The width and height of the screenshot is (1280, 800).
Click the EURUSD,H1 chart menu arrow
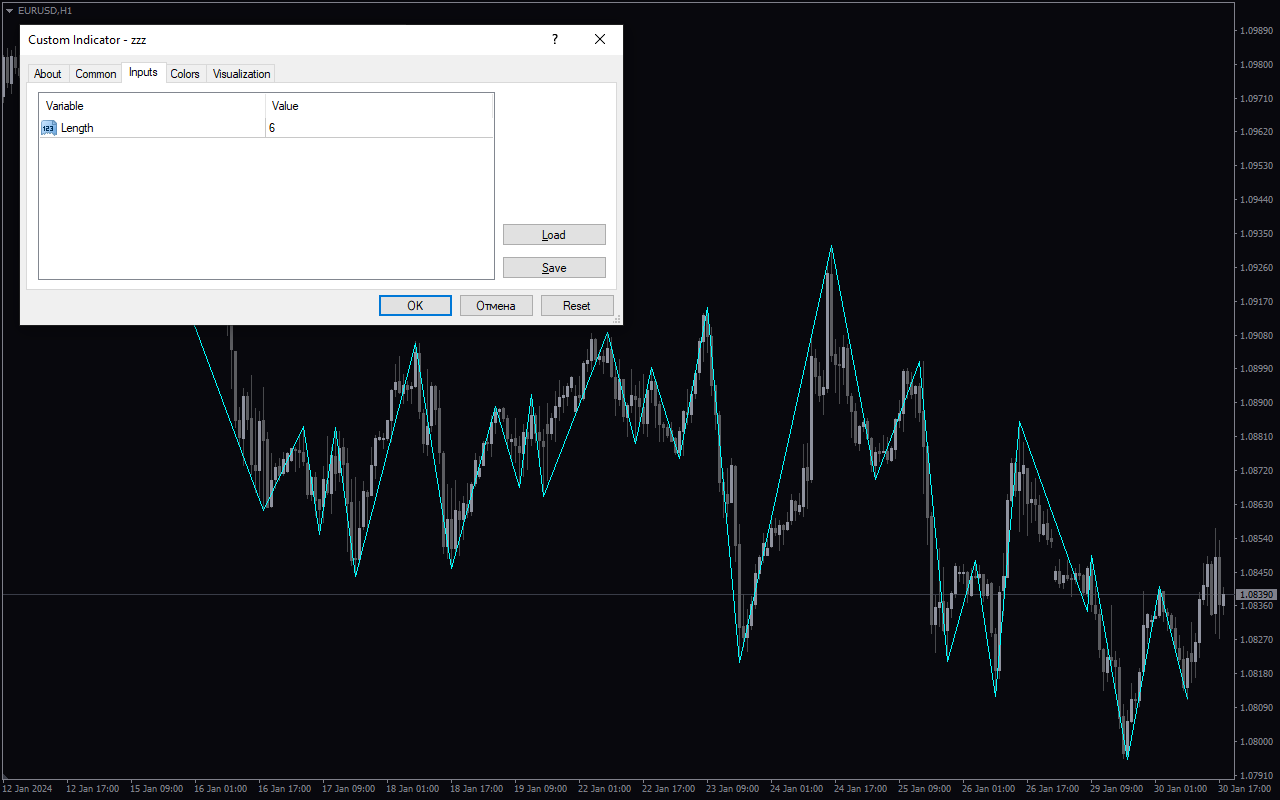[9, 10]
